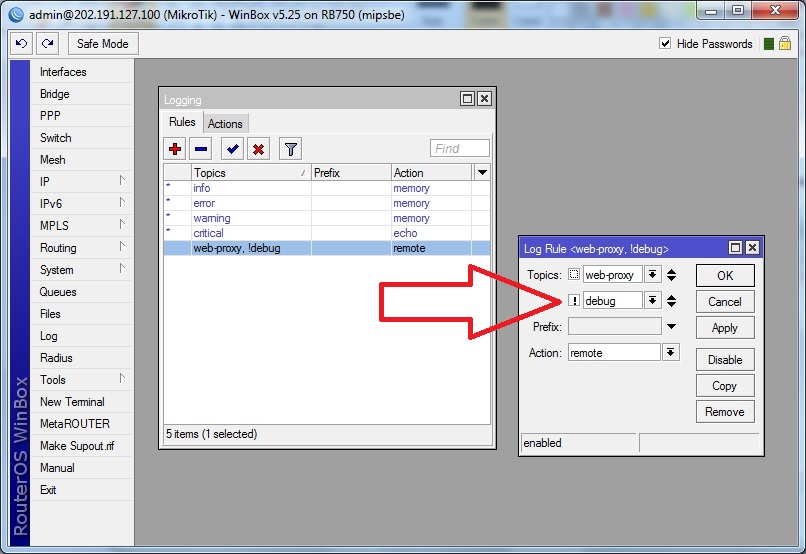The height and width of the screenshot is (554, 806).
Task: Open the web-proxy topic dropdown
Action: (x=652, y=274)
